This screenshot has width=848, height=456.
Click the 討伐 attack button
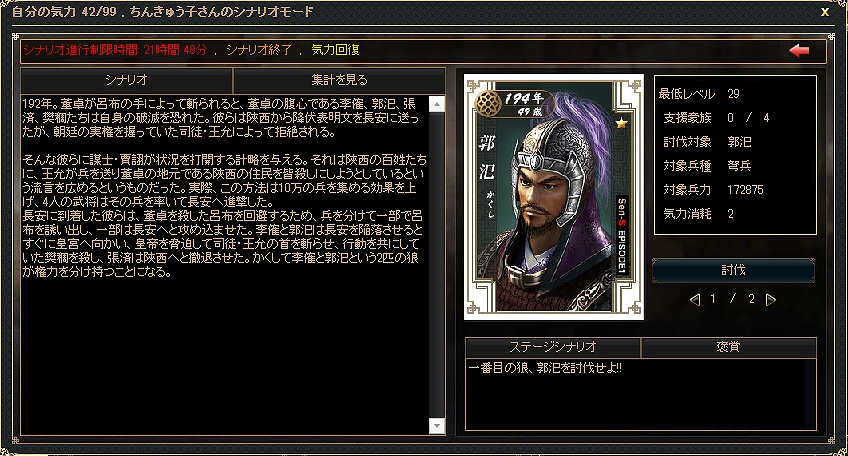[x=733, y=270]
